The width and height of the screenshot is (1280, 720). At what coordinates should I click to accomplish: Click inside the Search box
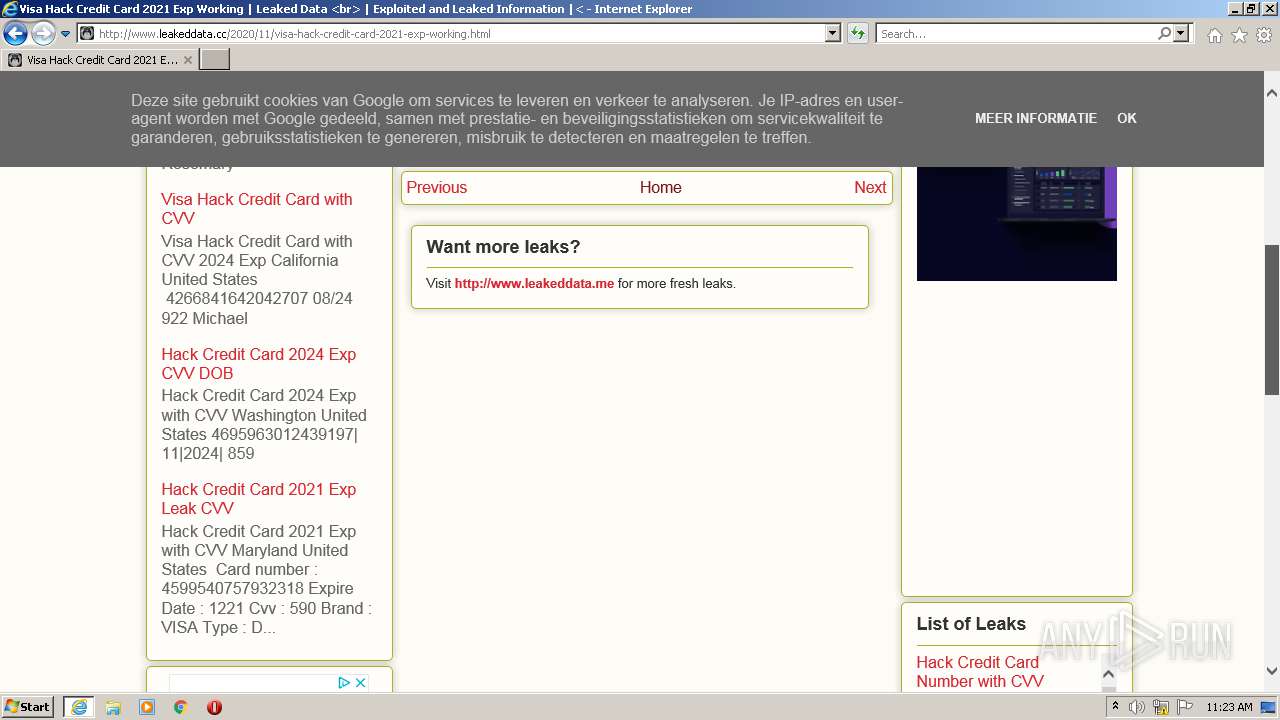(1016, 33)
